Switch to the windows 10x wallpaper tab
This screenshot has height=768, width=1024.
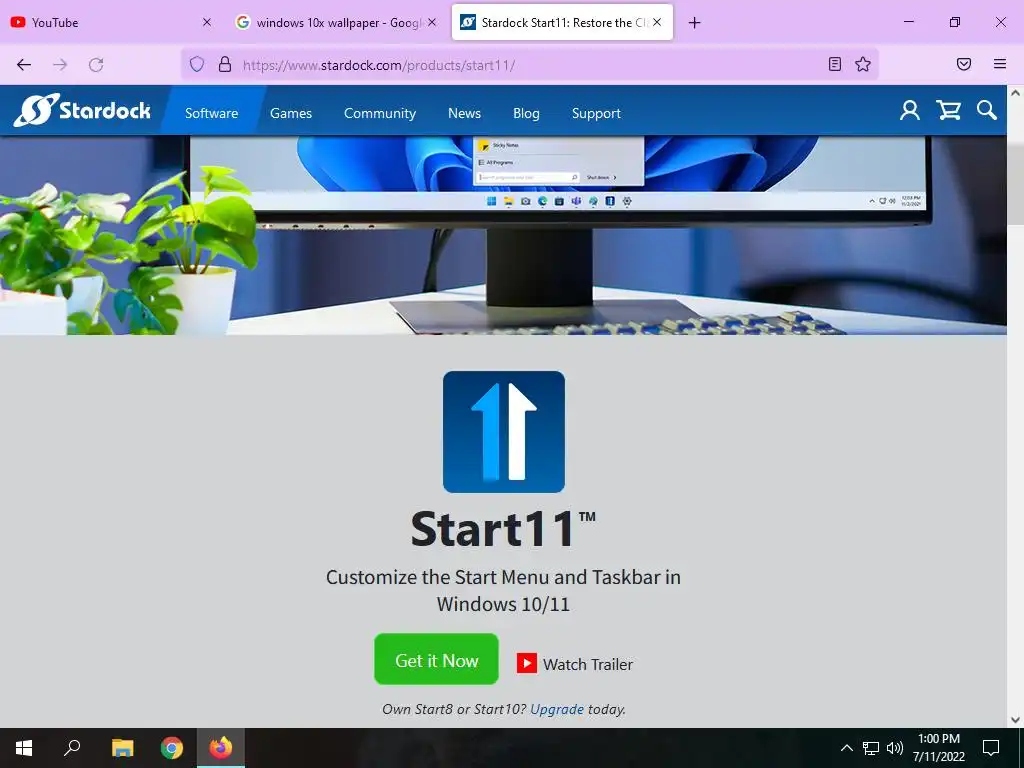click(336, 23)
